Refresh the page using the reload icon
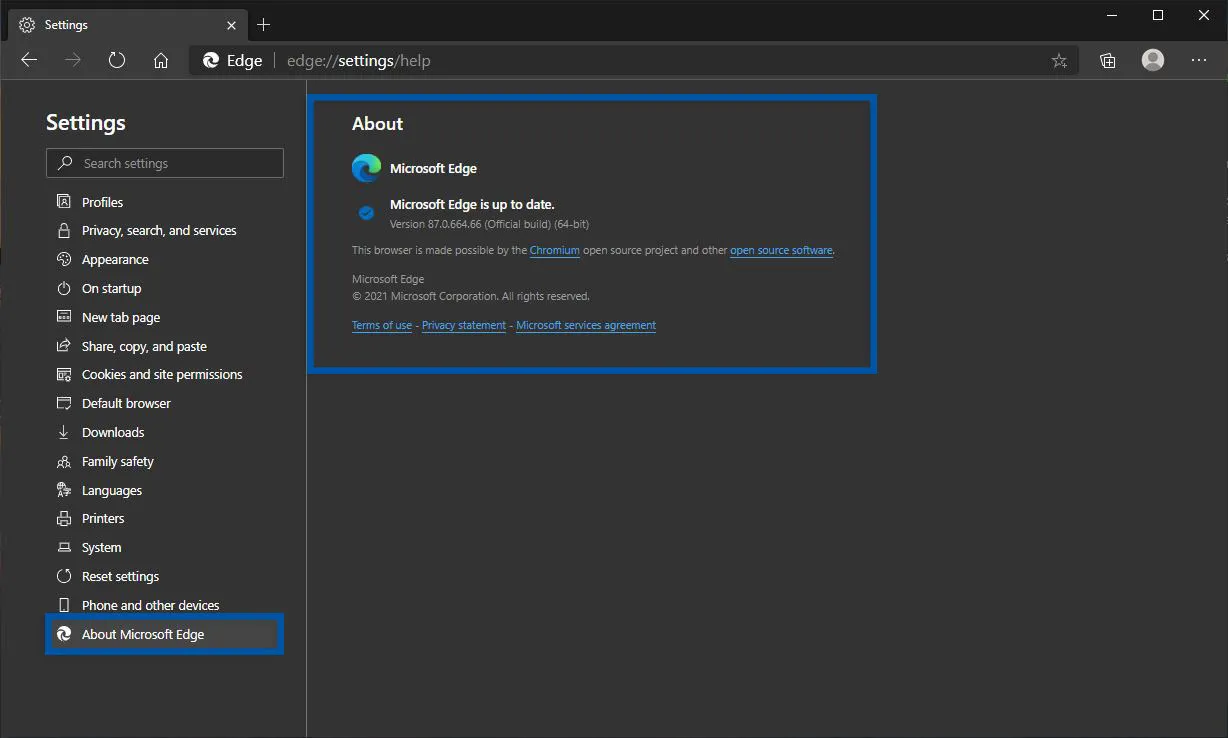 coord(117,60)
